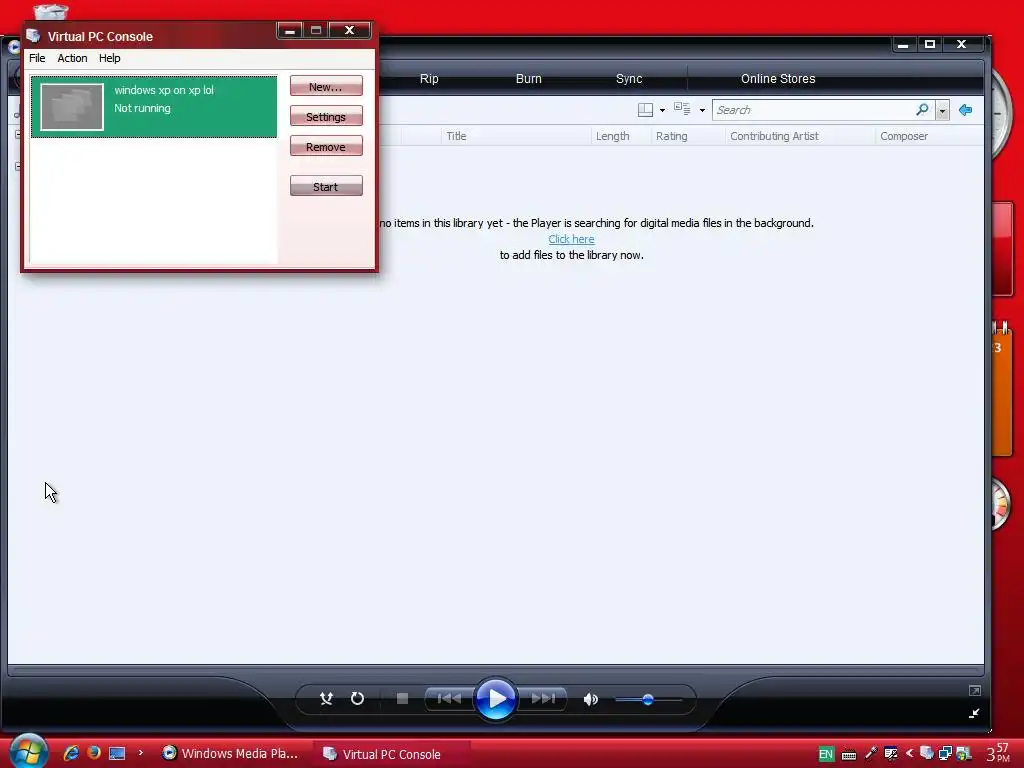The height and width of the screenshot is (768, 1024).
Task: Click the Previous track button
Action: [449, 699]
